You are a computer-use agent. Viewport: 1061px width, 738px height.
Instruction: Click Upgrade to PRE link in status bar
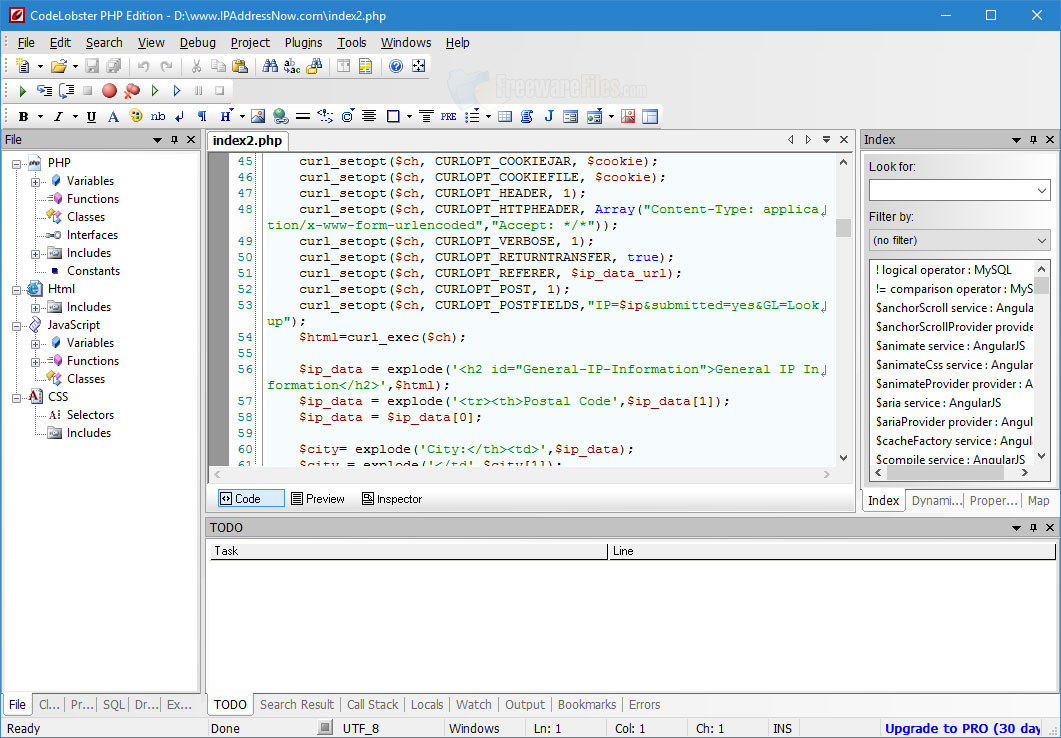(962, 729)
